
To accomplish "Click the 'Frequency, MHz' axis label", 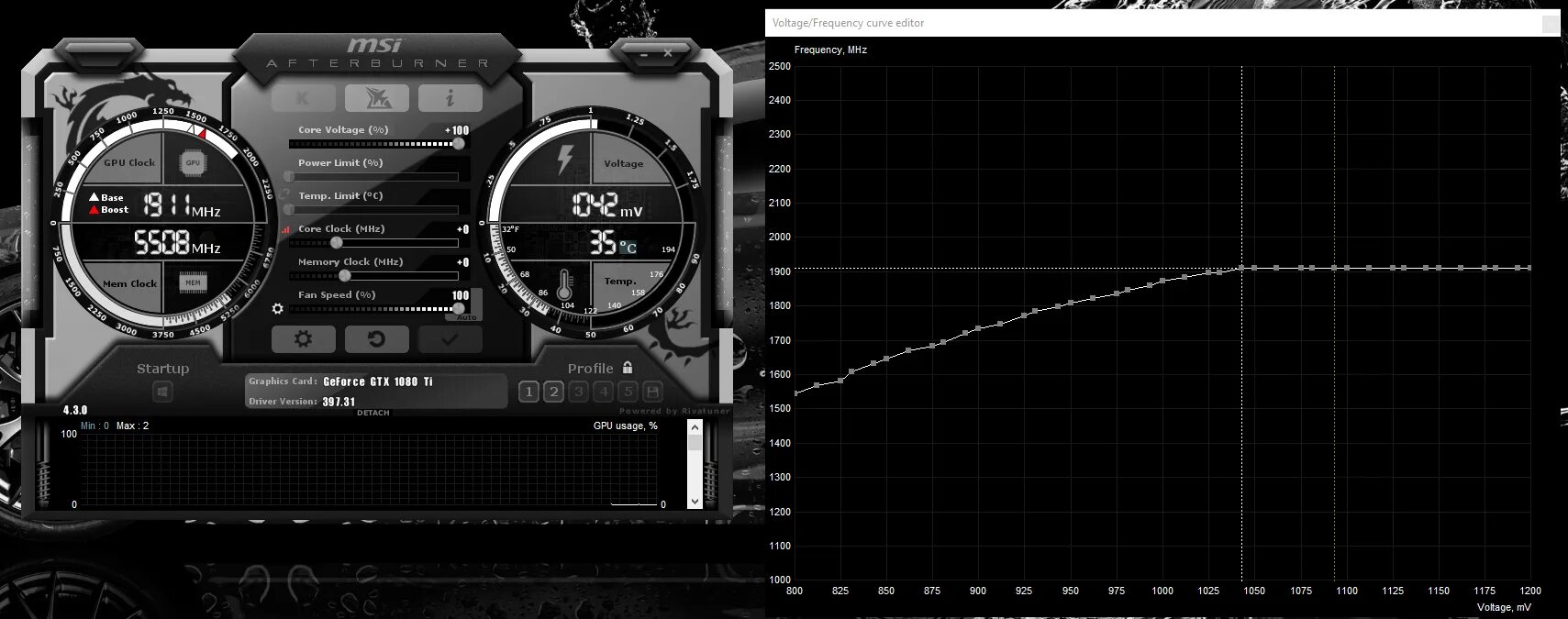I will click(830, 50).
